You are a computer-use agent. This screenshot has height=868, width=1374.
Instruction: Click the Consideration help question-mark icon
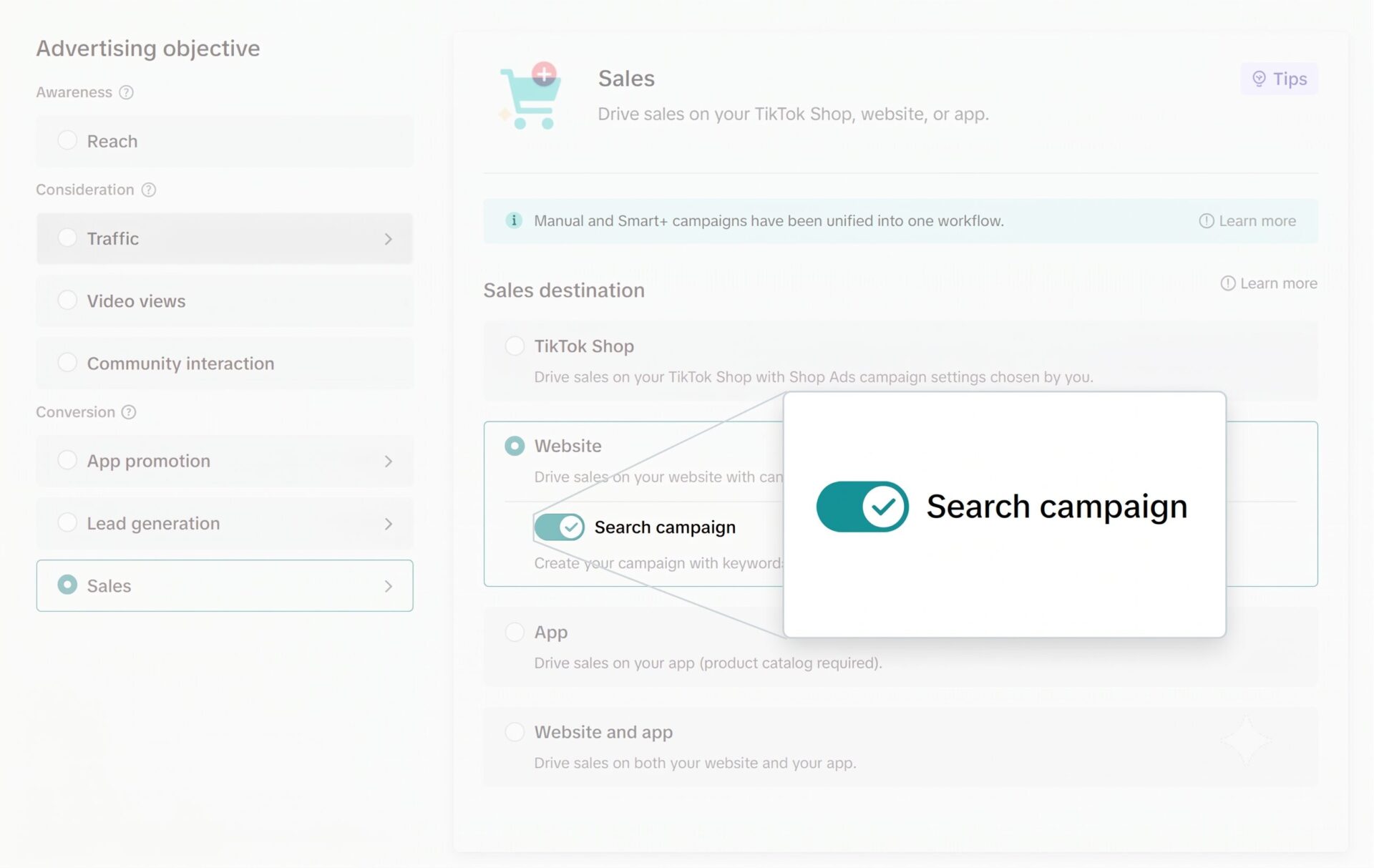coord(149,190)
